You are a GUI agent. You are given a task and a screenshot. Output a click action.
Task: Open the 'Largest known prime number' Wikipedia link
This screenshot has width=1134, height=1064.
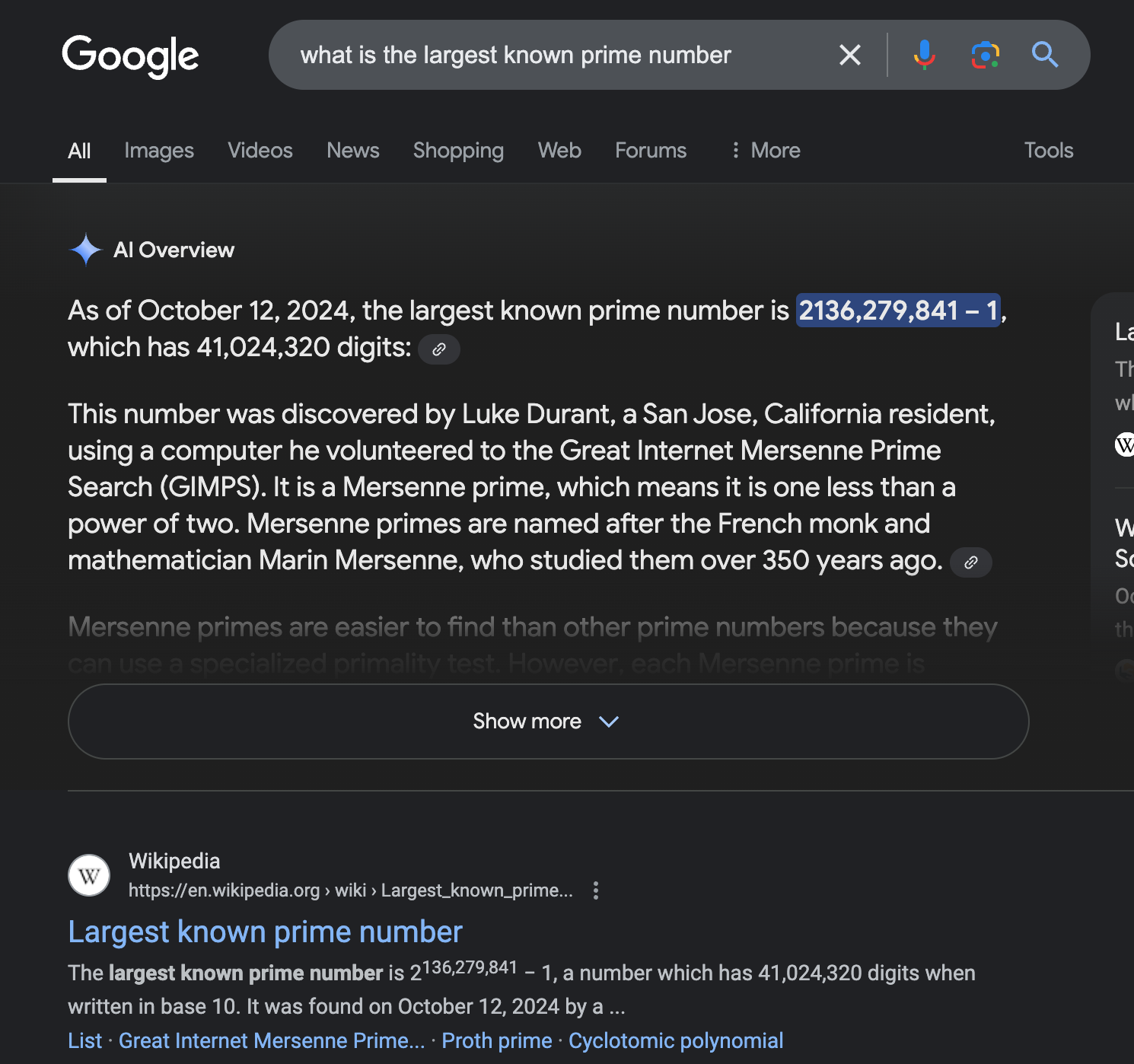[x=265, y=932]
